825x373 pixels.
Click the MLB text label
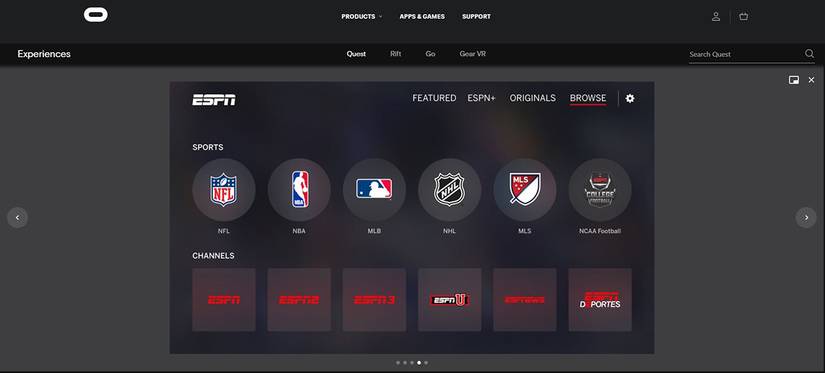(x=374, y=231)
